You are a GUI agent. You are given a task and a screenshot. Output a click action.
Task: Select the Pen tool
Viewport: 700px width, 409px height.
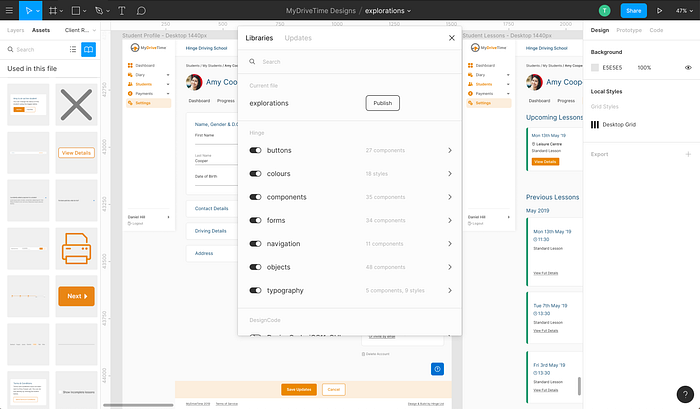coord(99,10)
